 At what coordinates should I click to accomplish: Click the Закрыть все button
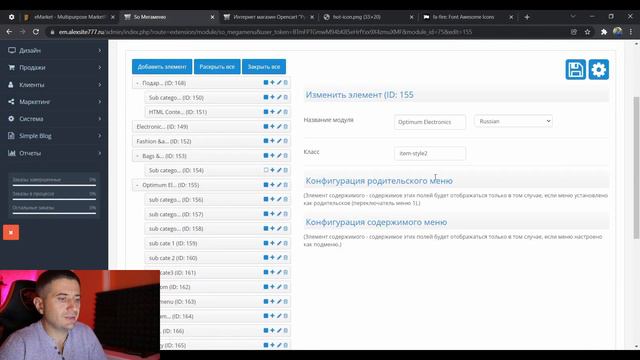[264, 67]
